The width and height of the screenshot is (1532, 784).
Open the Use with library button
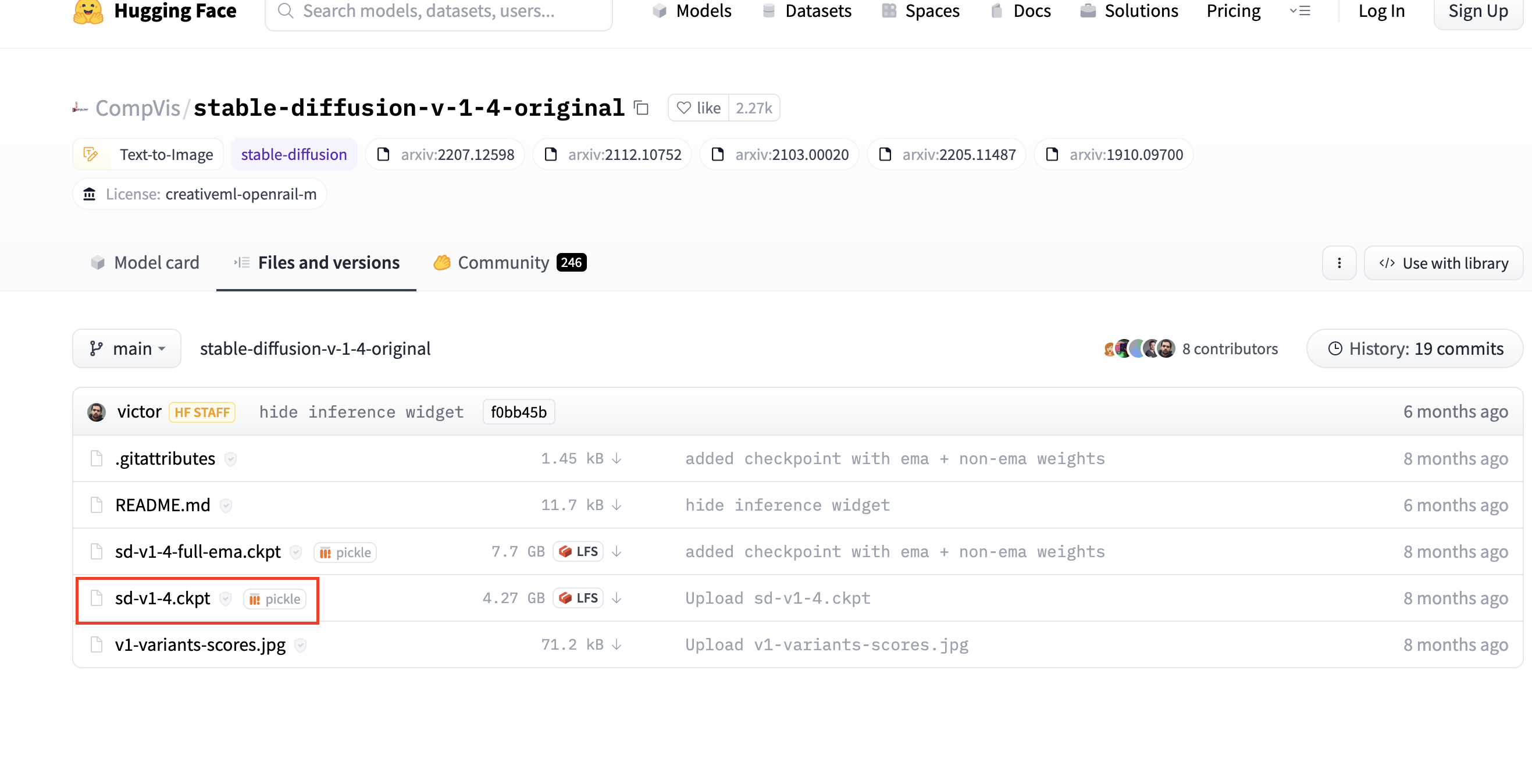tap(1444, 263)
